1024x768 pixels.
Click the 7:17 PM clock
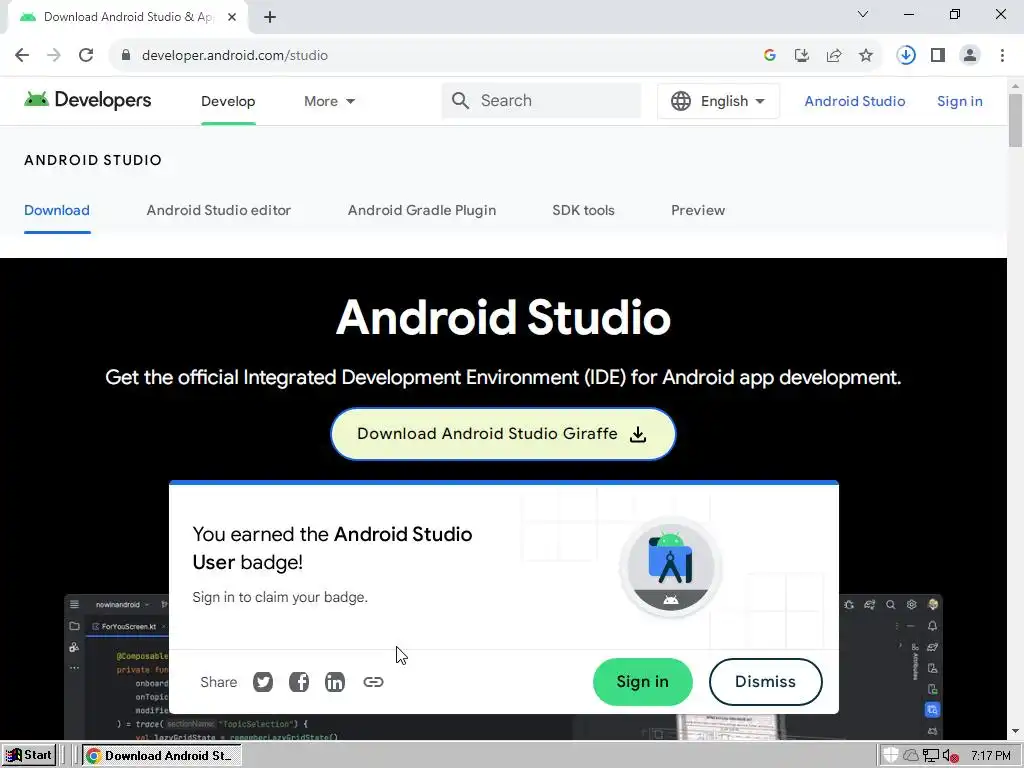click(991, 756)
